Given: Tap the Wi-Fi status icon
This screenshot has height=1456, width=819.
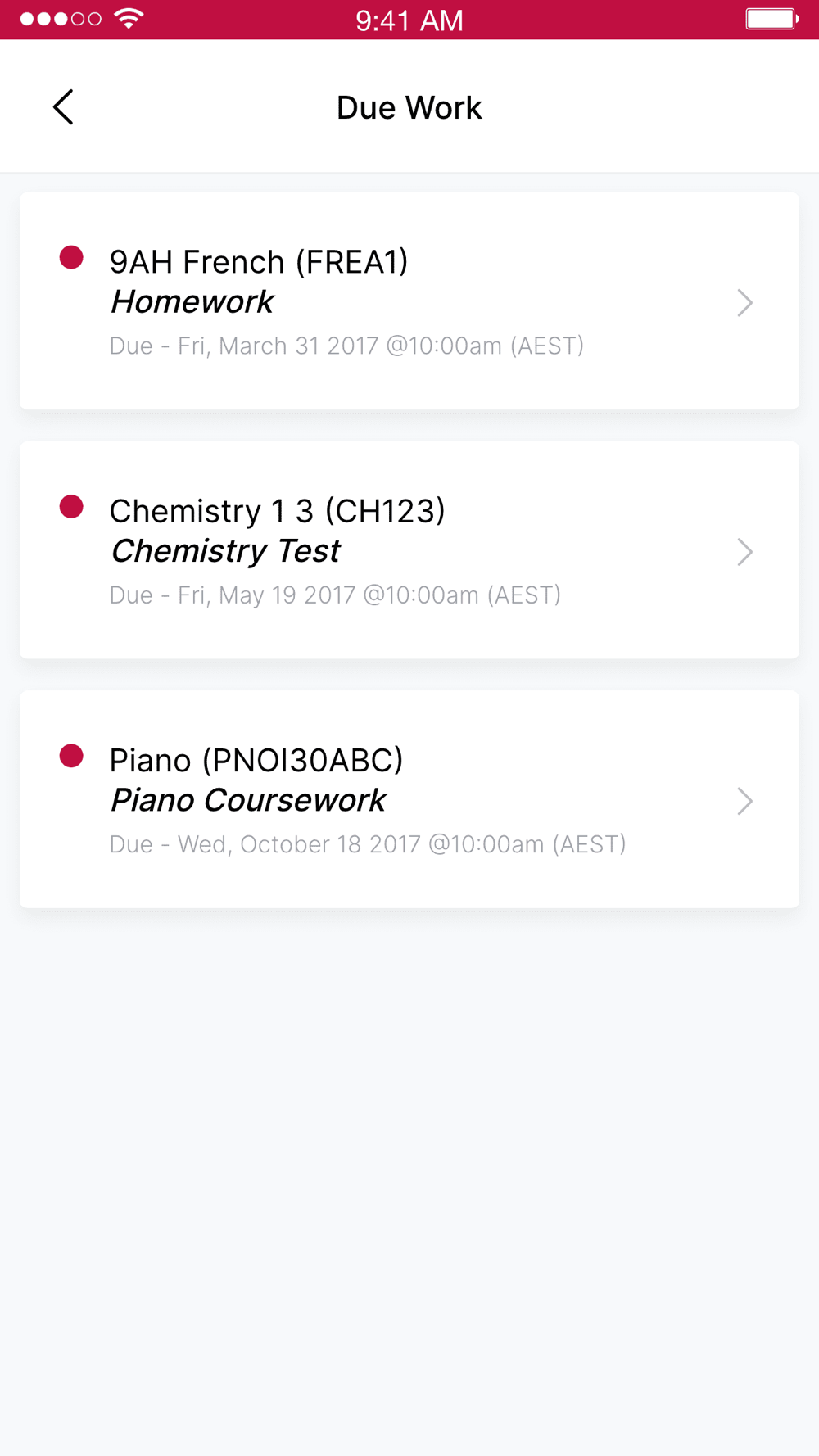Looking at the screenshot, I should click(129, 19).
